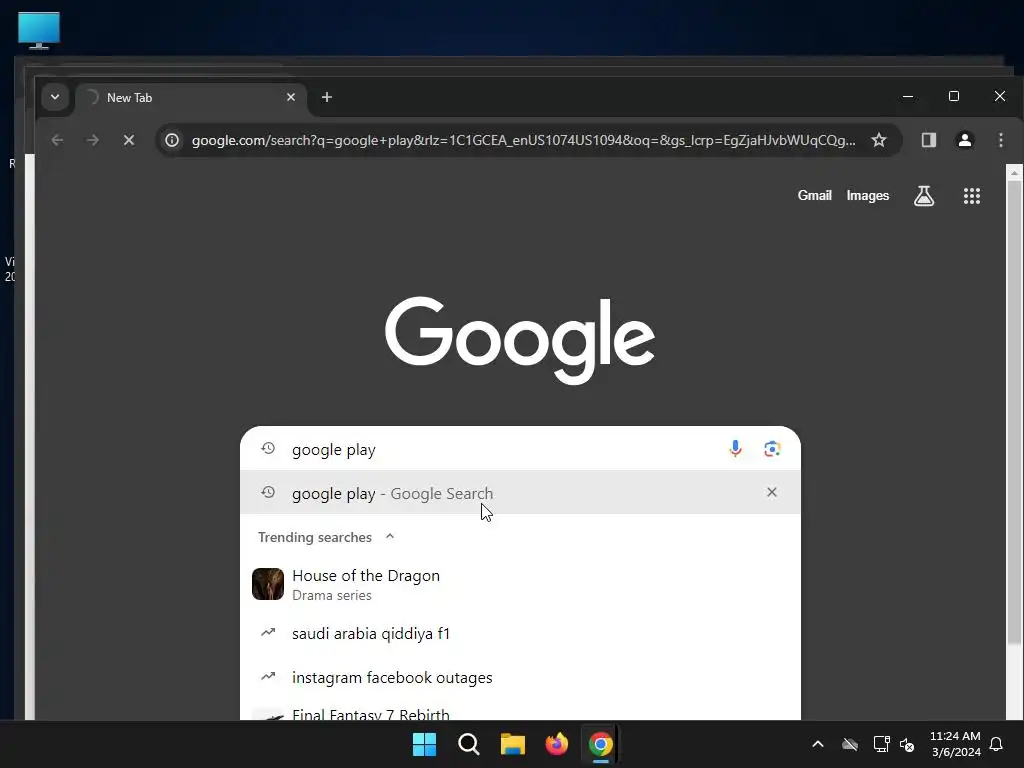This screenshot has width=1024, height=768.
Task: Click Trending searches heading text
Action: 315,537
